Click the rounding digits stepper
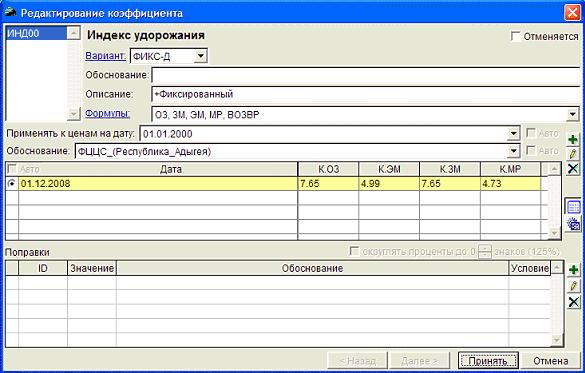585x373 pixels. click(x=485, y=251)
